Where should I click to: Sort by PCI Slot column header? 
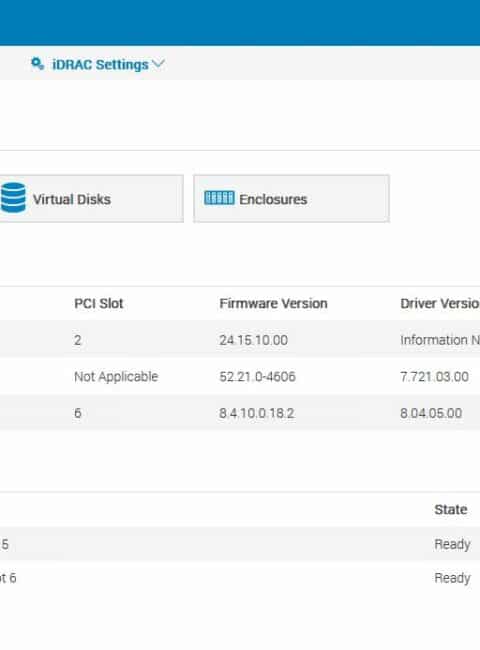click(x=99, y=303)
